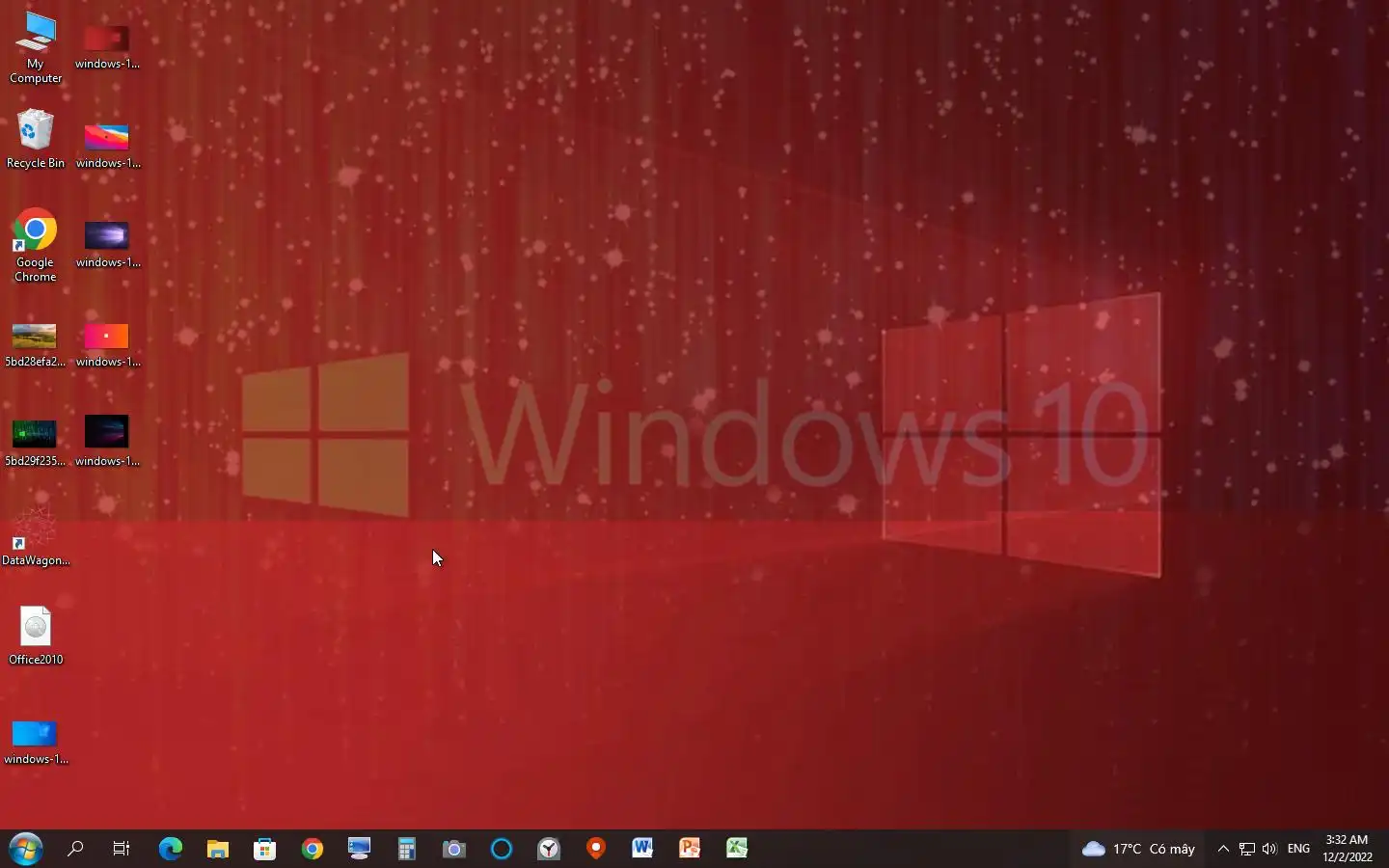Viewport: 1389px width, 868px height.
Task: Select the 5bd28efa2 landscape image file
Action: [x=36, y=345]
